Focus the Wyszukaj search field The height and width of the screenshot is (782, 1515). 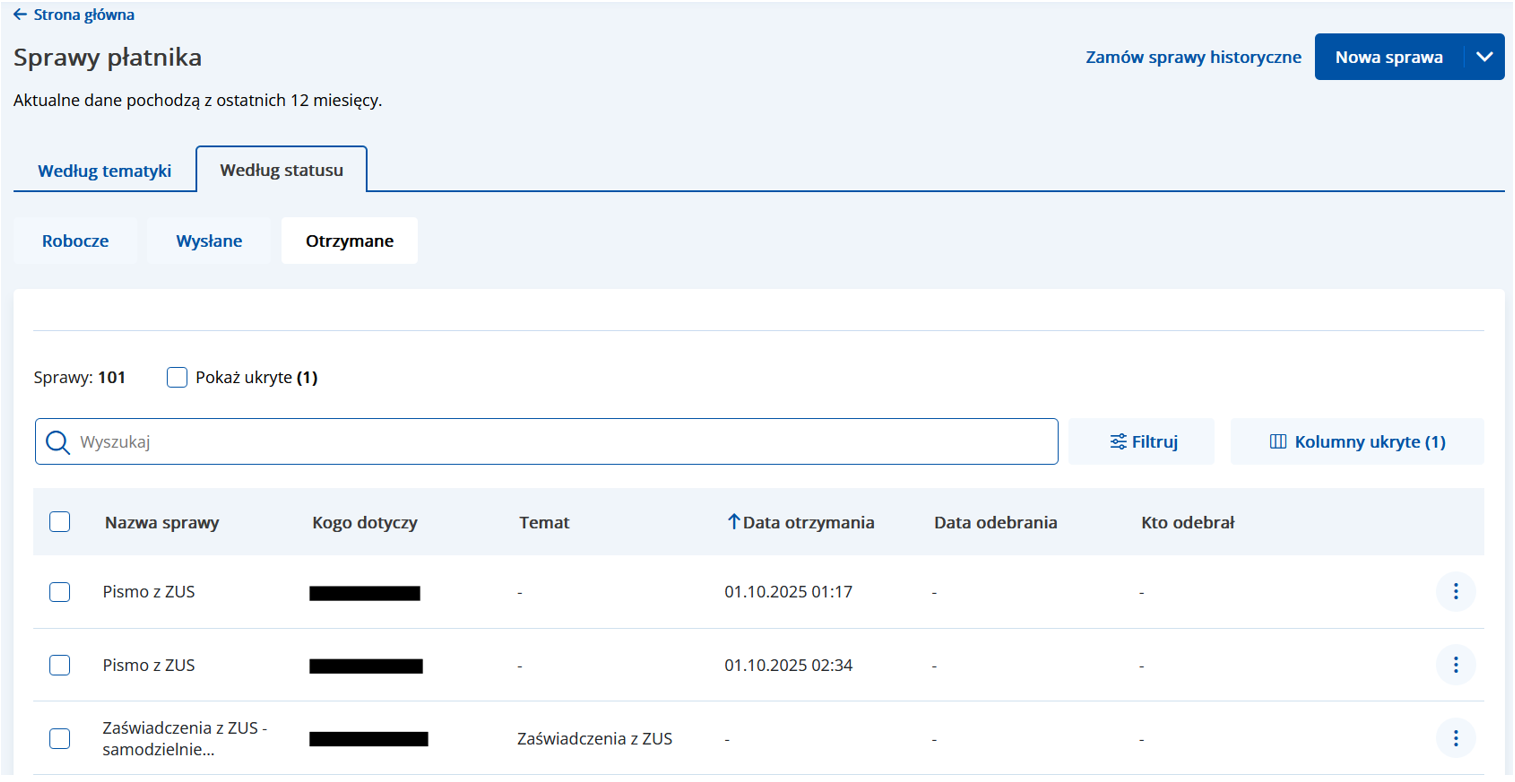(x=560, y=442)
